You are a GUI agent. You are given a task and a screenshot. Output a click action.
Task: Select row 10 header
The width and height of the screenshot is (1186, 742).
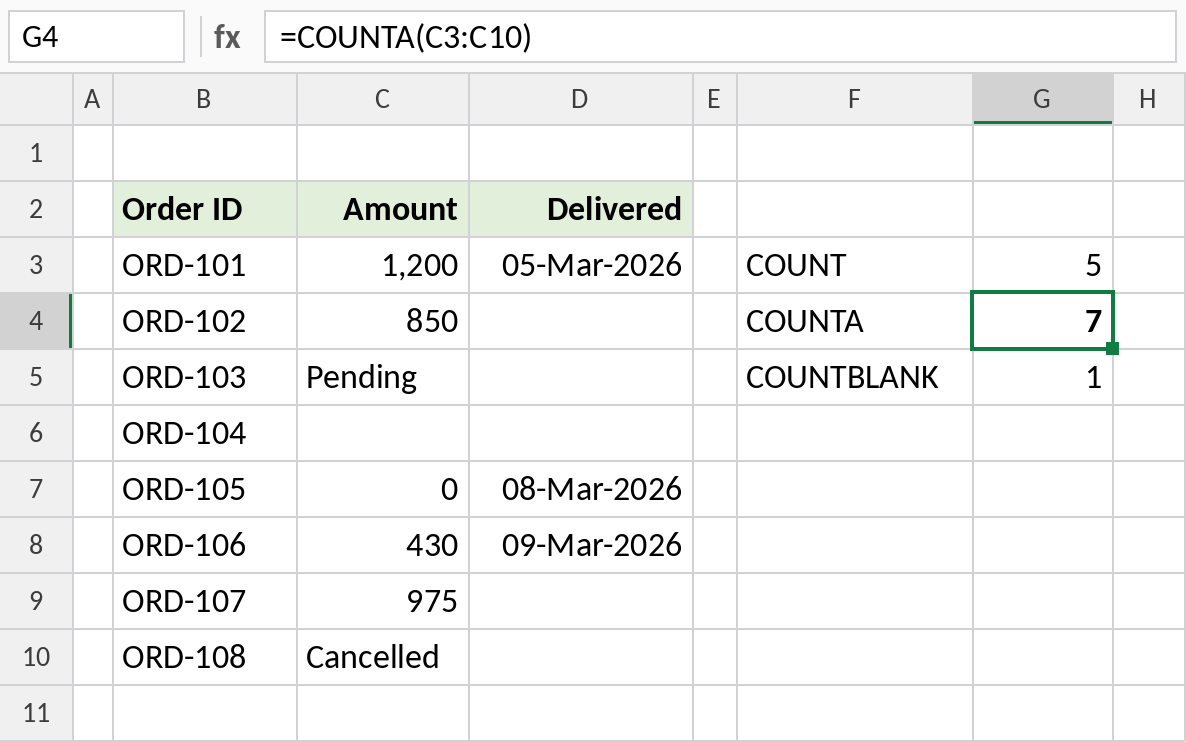coord(36,657)
